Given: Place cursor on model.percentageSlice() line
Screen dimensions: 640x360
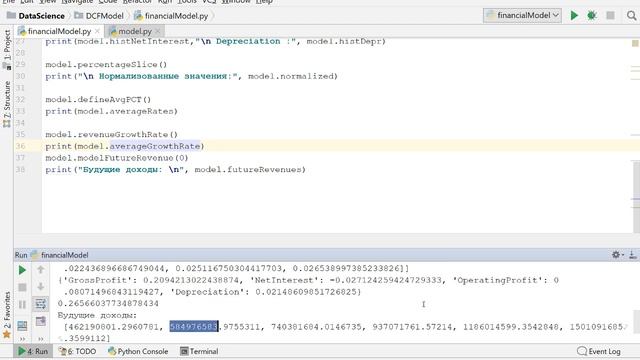Looking at the screenshot, I should [x=106, y=64].
